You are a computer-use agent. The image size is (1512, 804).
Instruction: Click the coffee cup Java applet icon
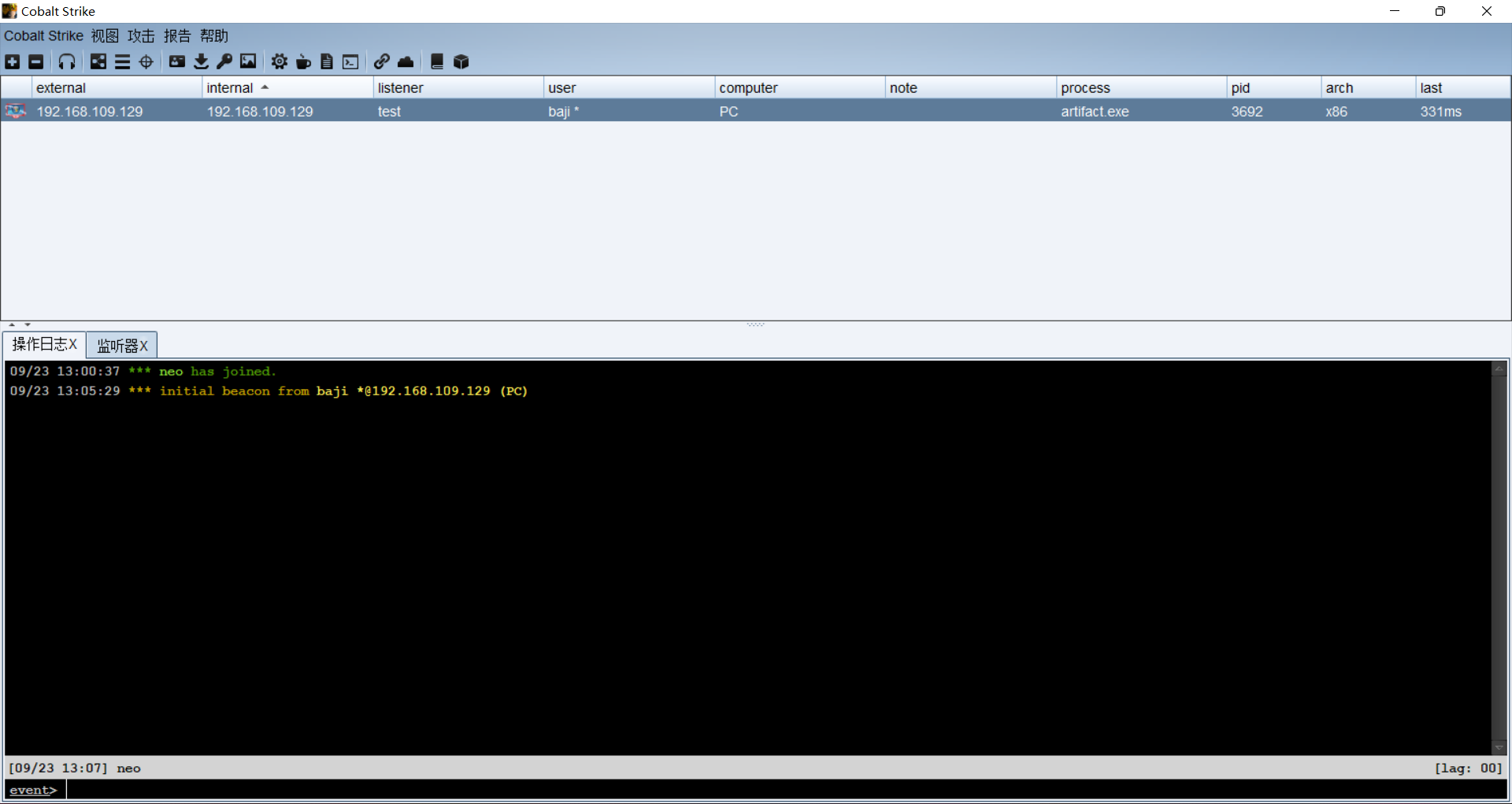pyautogui.click(x=303, y=61)
